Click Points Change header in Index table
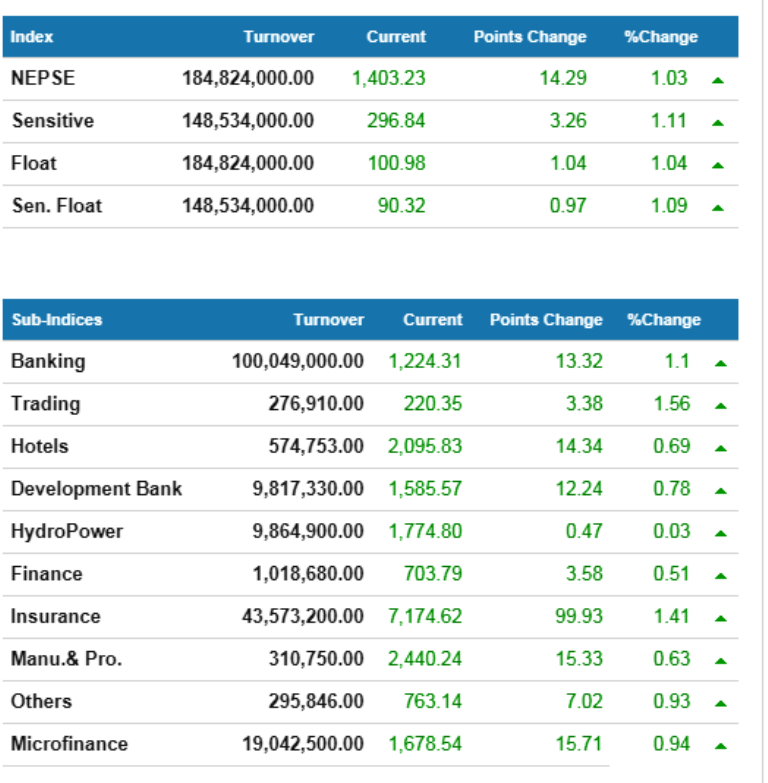Image resolution: width=768 pixels, height=783 pixels. [530, 37]
